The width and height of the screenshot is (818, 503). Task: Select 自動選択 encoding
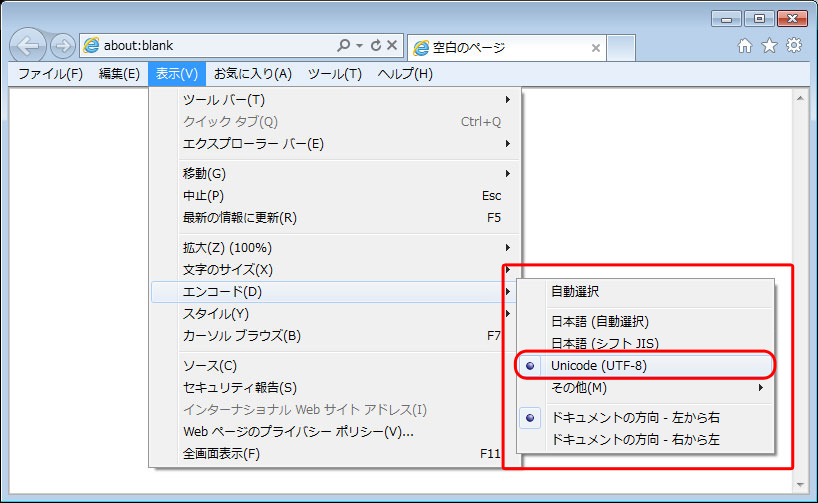645,291
